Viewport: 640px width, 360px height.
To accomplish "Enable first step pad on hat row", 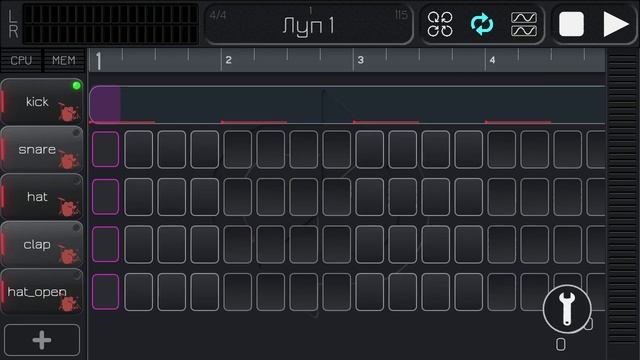I will (x=105, y=197).
